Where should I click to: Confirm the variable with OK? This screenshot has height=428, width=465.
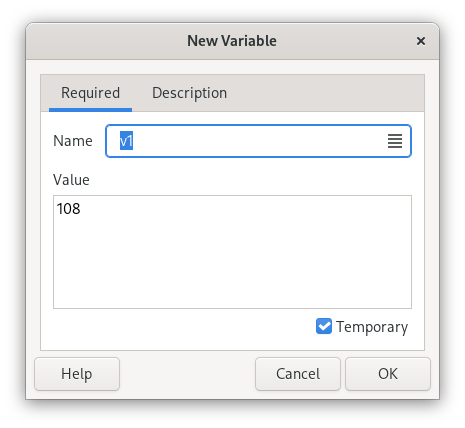[x=388, y=374]
